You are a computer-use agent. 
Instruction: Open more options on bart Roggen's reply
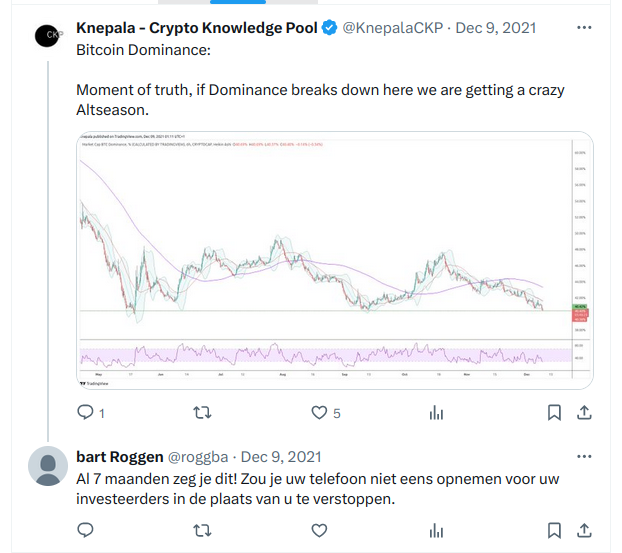tap(584, 457)
